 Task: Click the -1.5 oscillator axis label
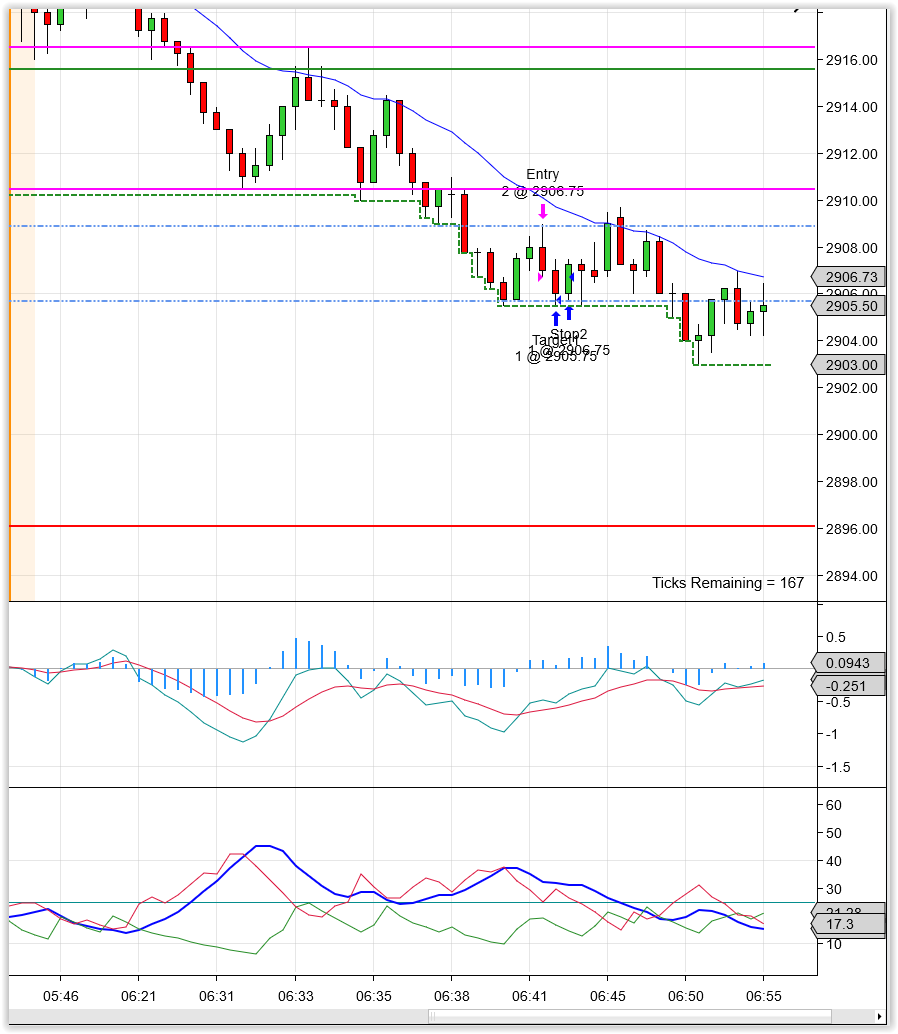click(x=838, y=767)
